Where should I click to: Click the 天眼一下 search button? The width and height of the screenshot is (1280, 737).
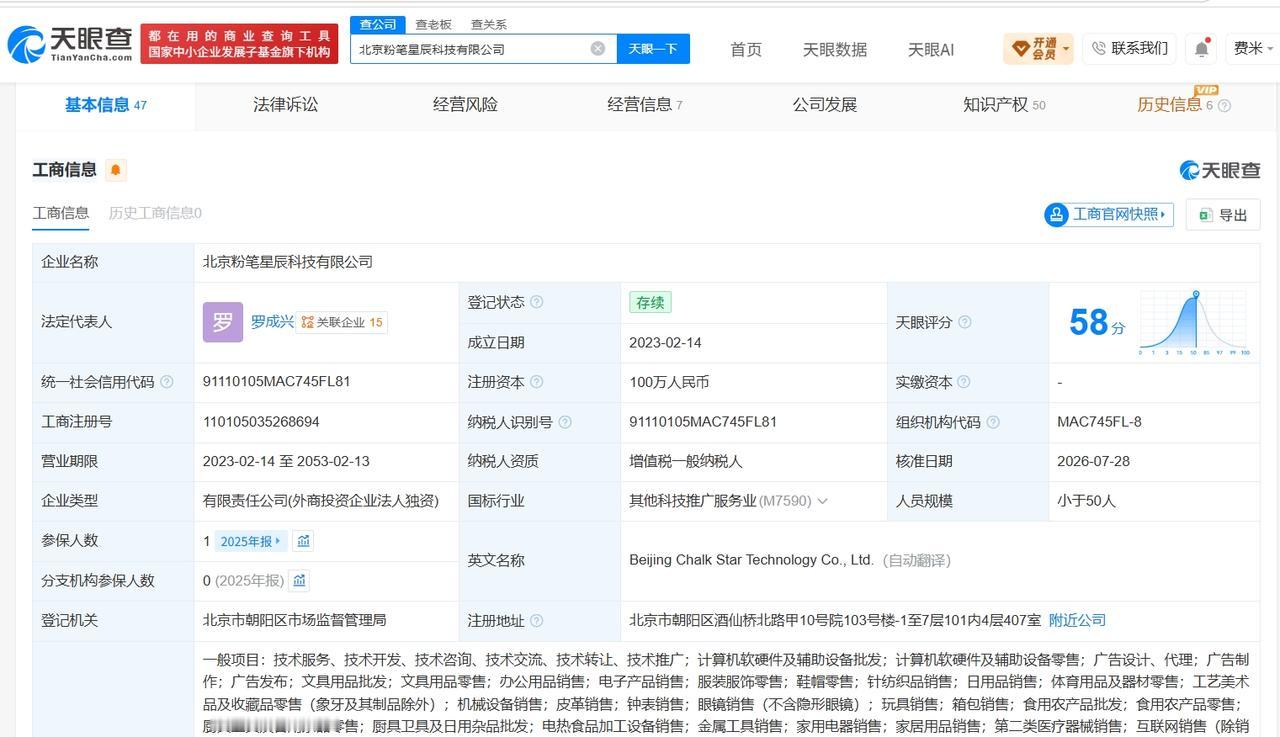point(653,48)
